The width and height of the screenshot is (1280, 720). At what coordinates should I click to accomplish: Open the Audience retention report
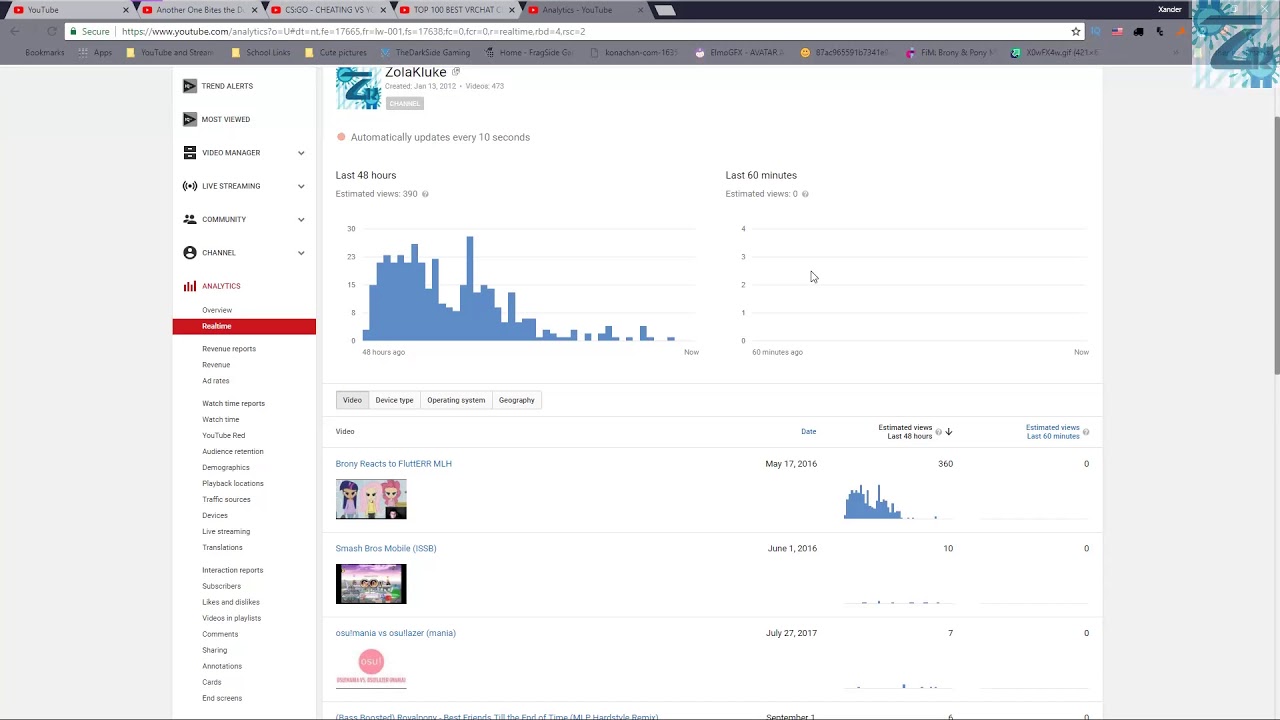(233, 452)
